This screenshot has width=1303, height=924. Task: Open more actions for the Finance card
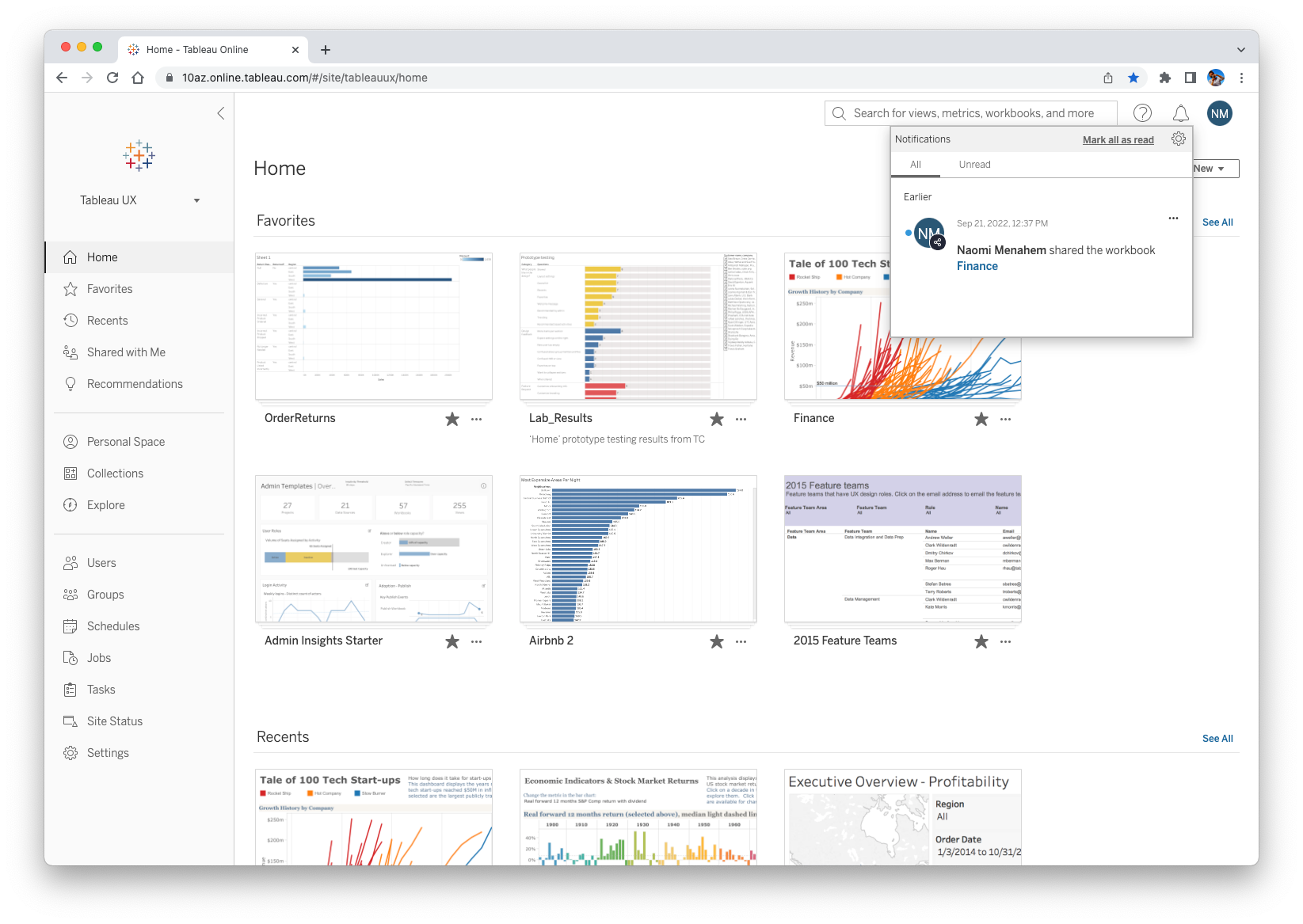tap(1006, 419)
